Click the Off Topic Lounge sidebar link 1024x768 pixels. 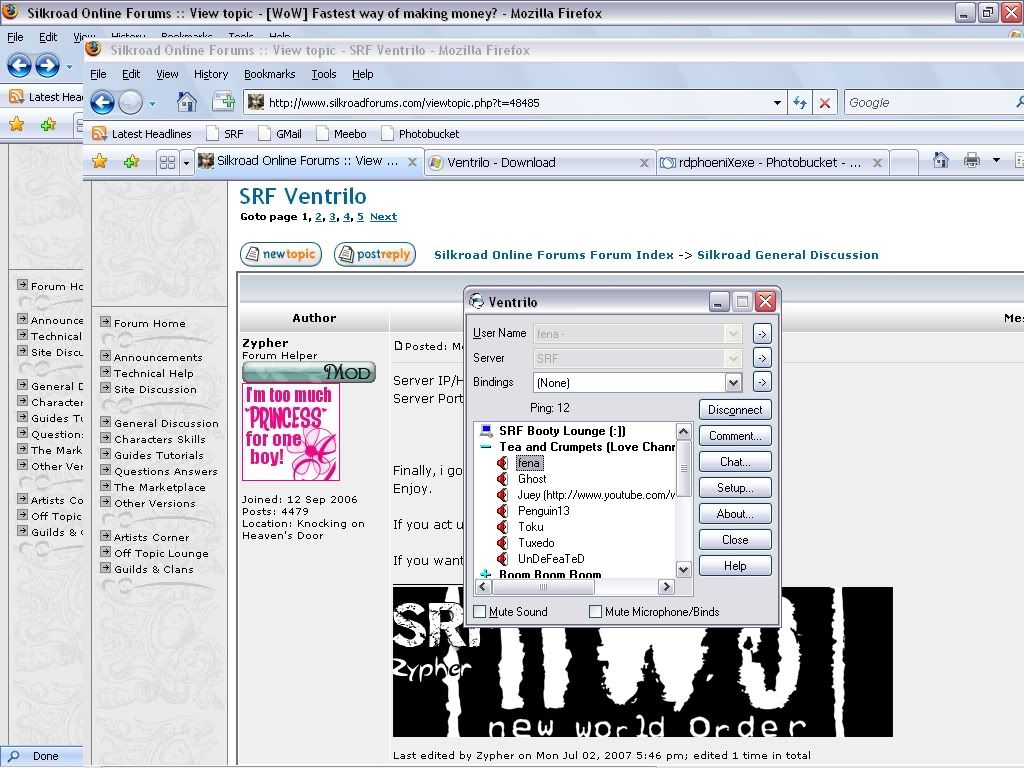pos(161,553)
